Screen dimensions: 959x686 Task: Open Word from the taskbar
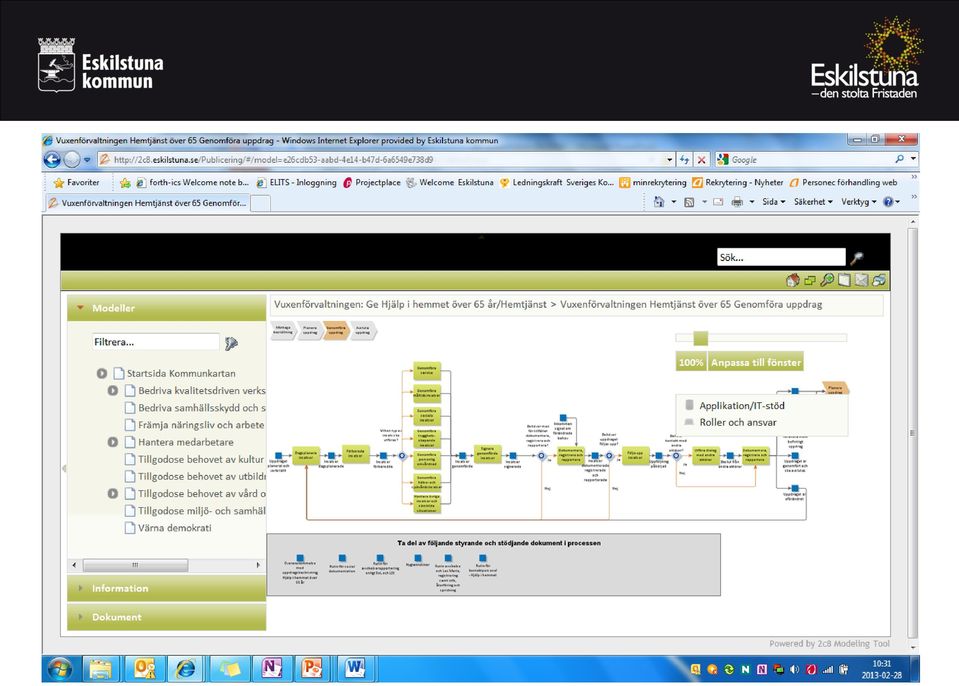click(354, 669)
